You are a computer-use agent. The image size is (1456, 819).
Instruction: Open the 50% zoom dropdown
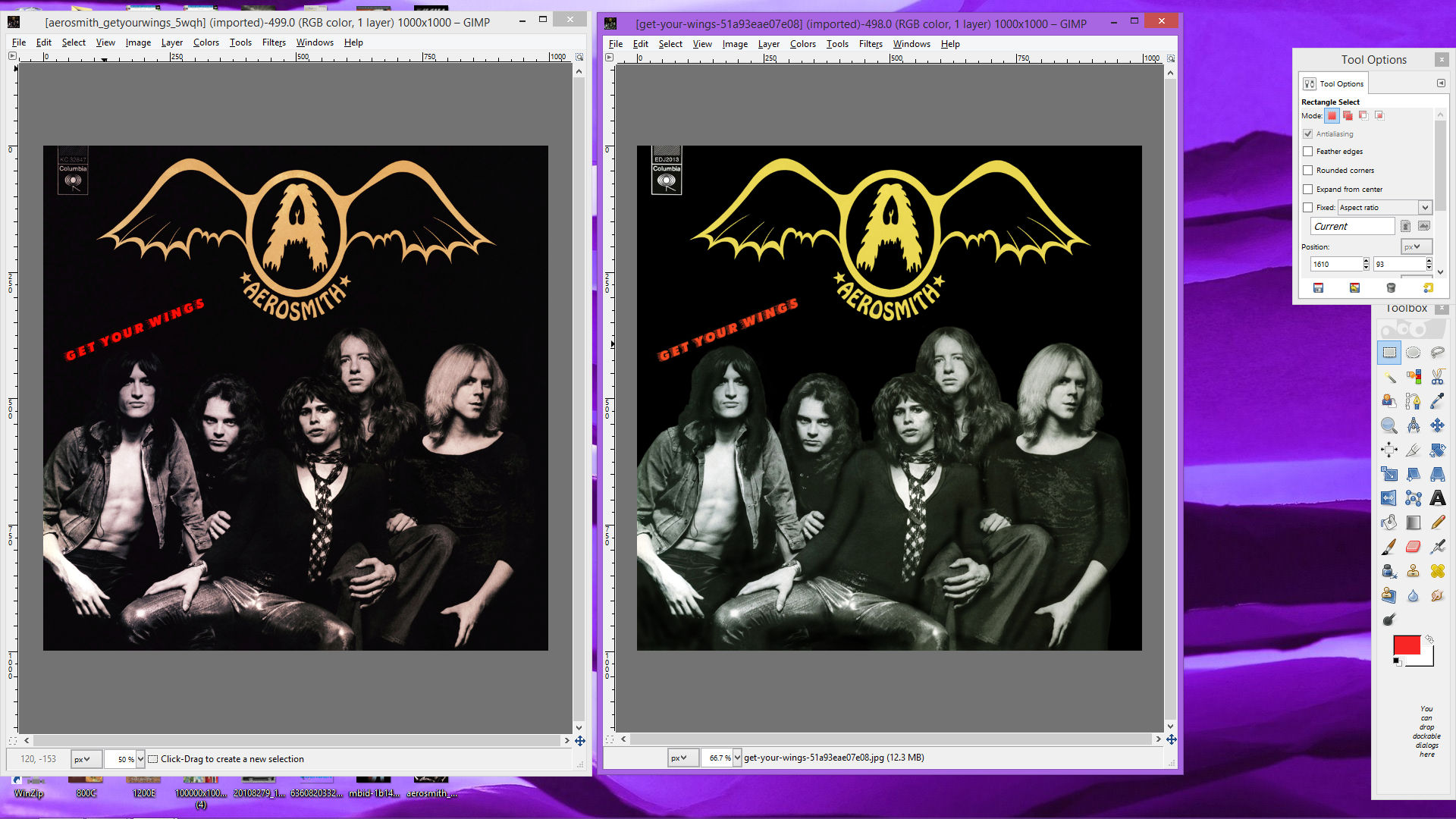140,759
